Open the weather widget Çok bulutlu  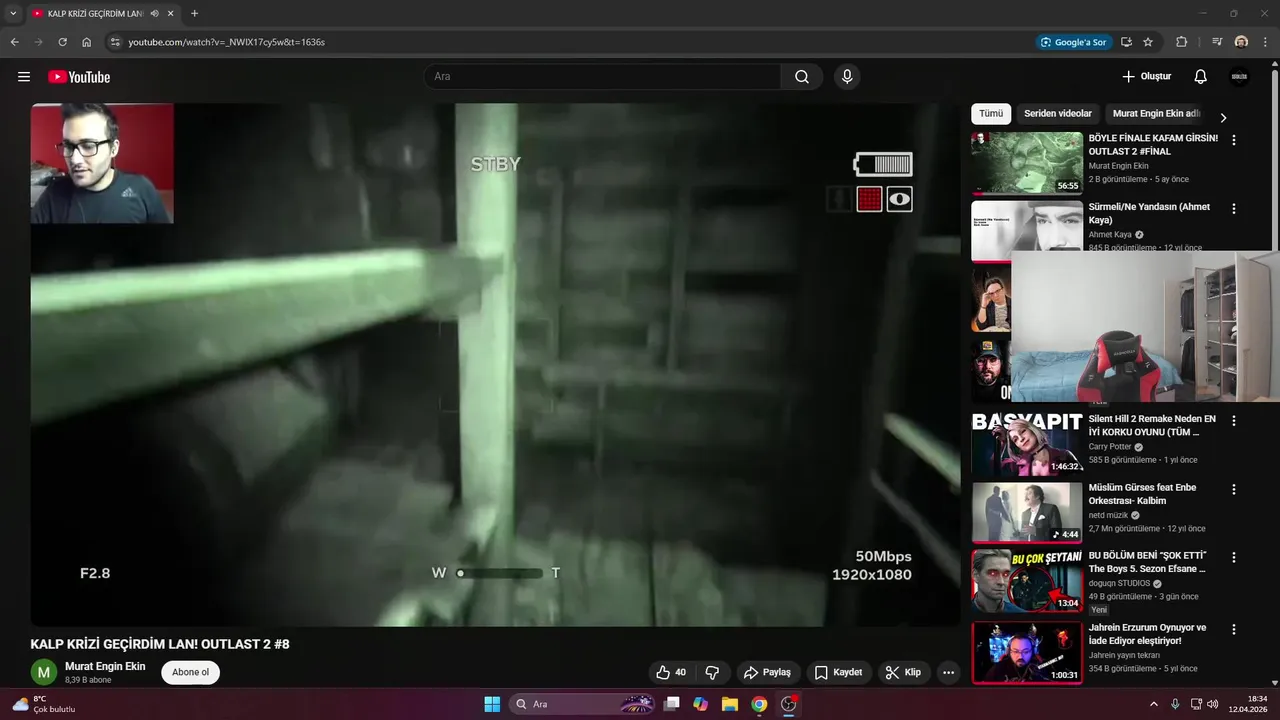click(43, 704)
